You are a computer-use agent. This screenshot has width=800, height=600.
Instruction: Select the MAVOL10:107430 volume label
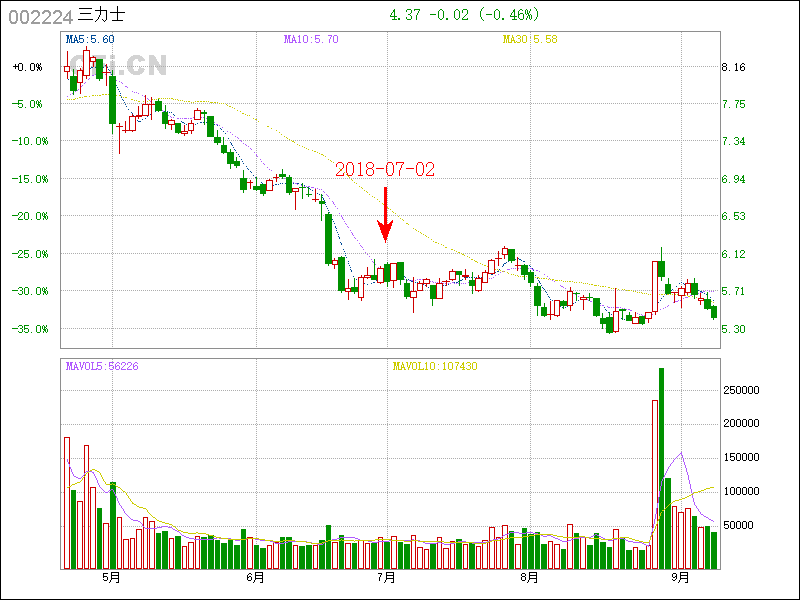[435, 366]
